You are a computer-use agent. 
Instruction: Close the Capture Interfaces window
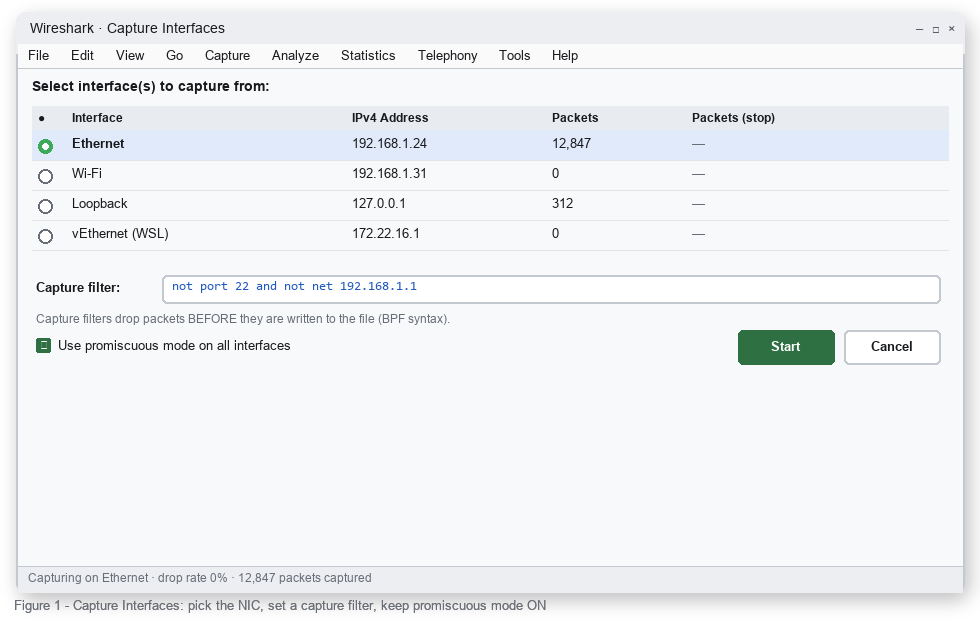952,29
